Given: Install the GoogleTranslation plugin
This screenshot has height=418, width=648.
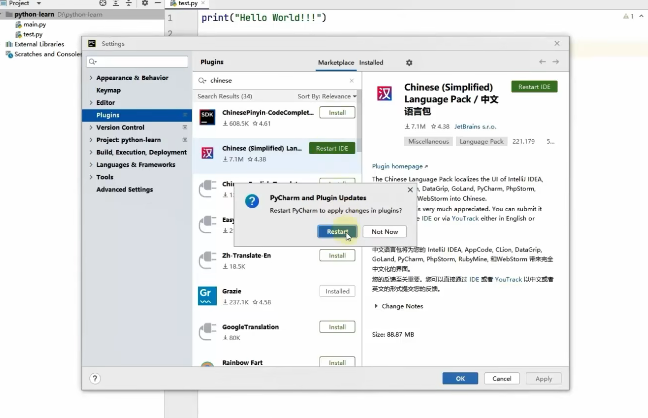Looking at the screenshot, I should pyautogui.click(x=337, y=327).
